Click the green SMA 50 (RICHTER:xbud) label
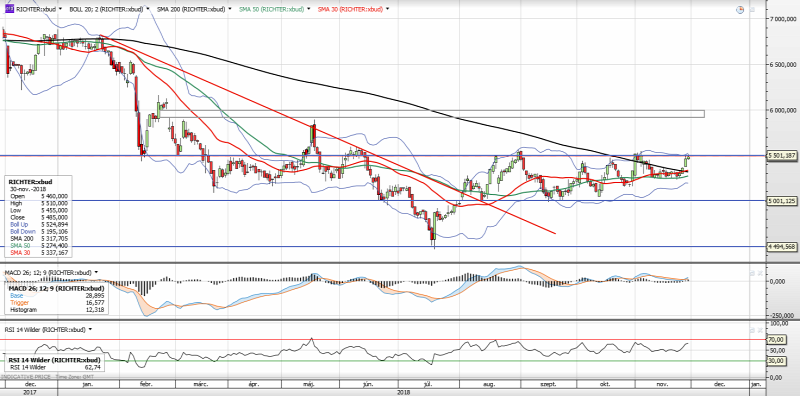This screenshot has height=396, width=800. (x=271, y=9)
